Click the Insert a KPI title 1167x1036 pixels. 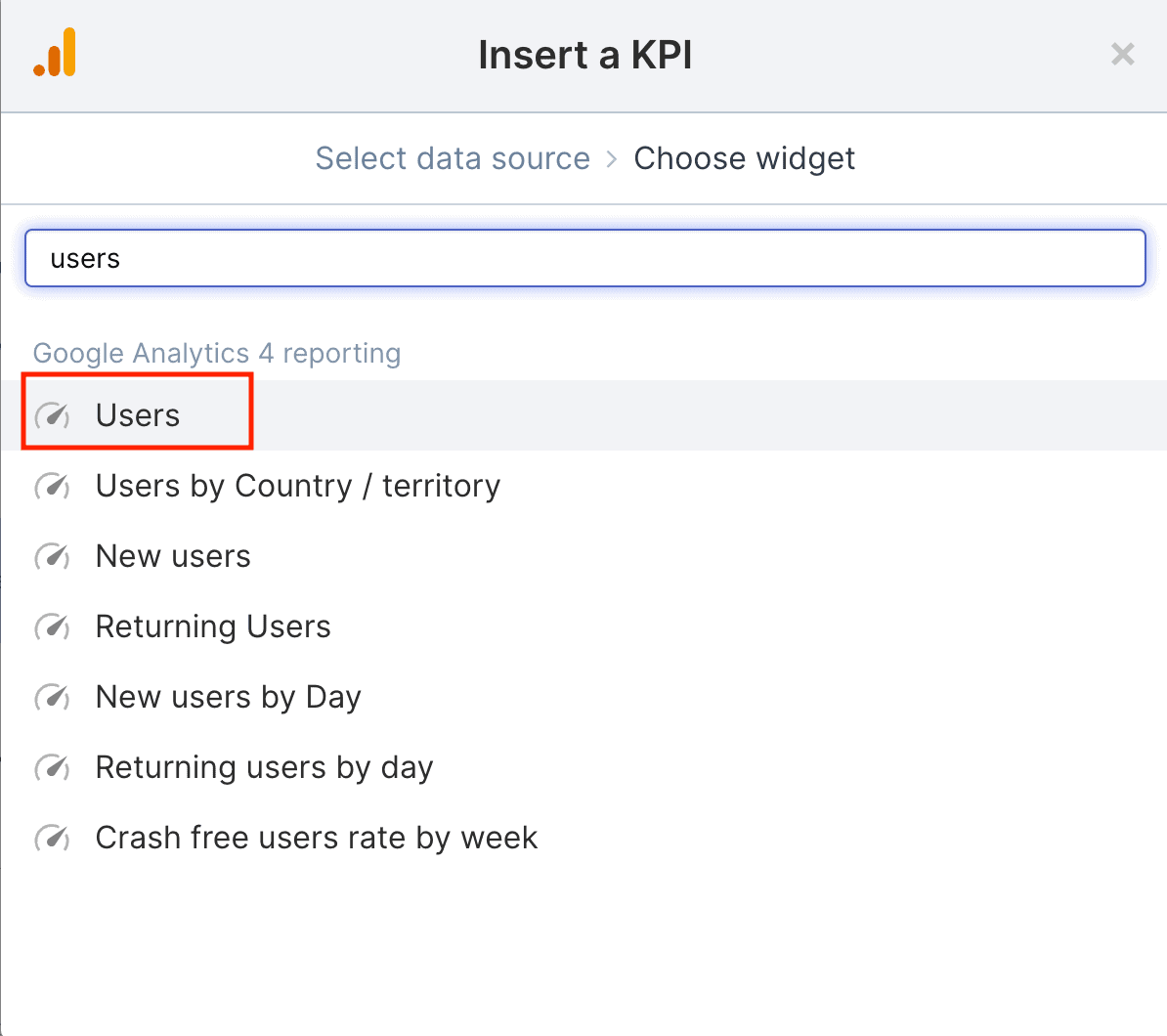[x=585, y=55]
